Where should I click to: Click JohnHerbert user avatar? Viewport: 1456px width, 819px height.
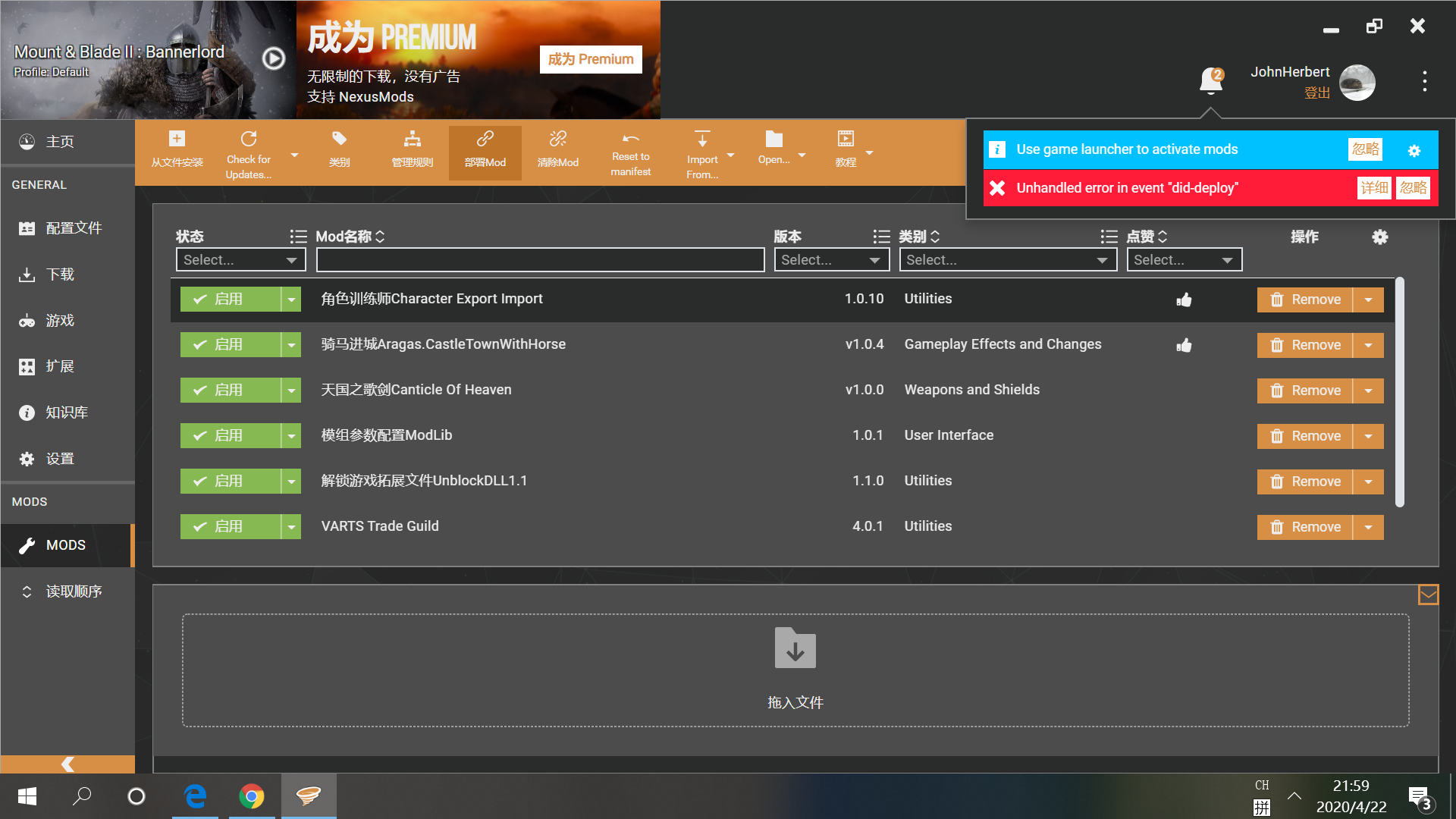coord(1357,82)
